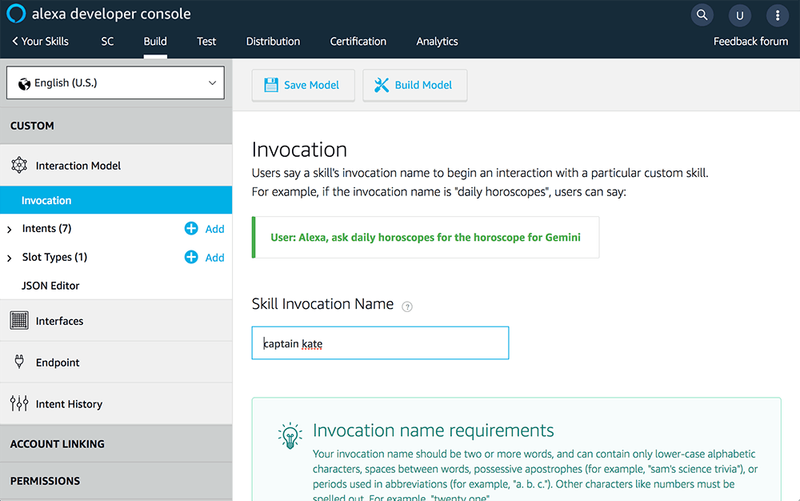This screenshot has width=800, height=501.
Task: Open Endpoint via its plug icon
Action: coord(19,362)
